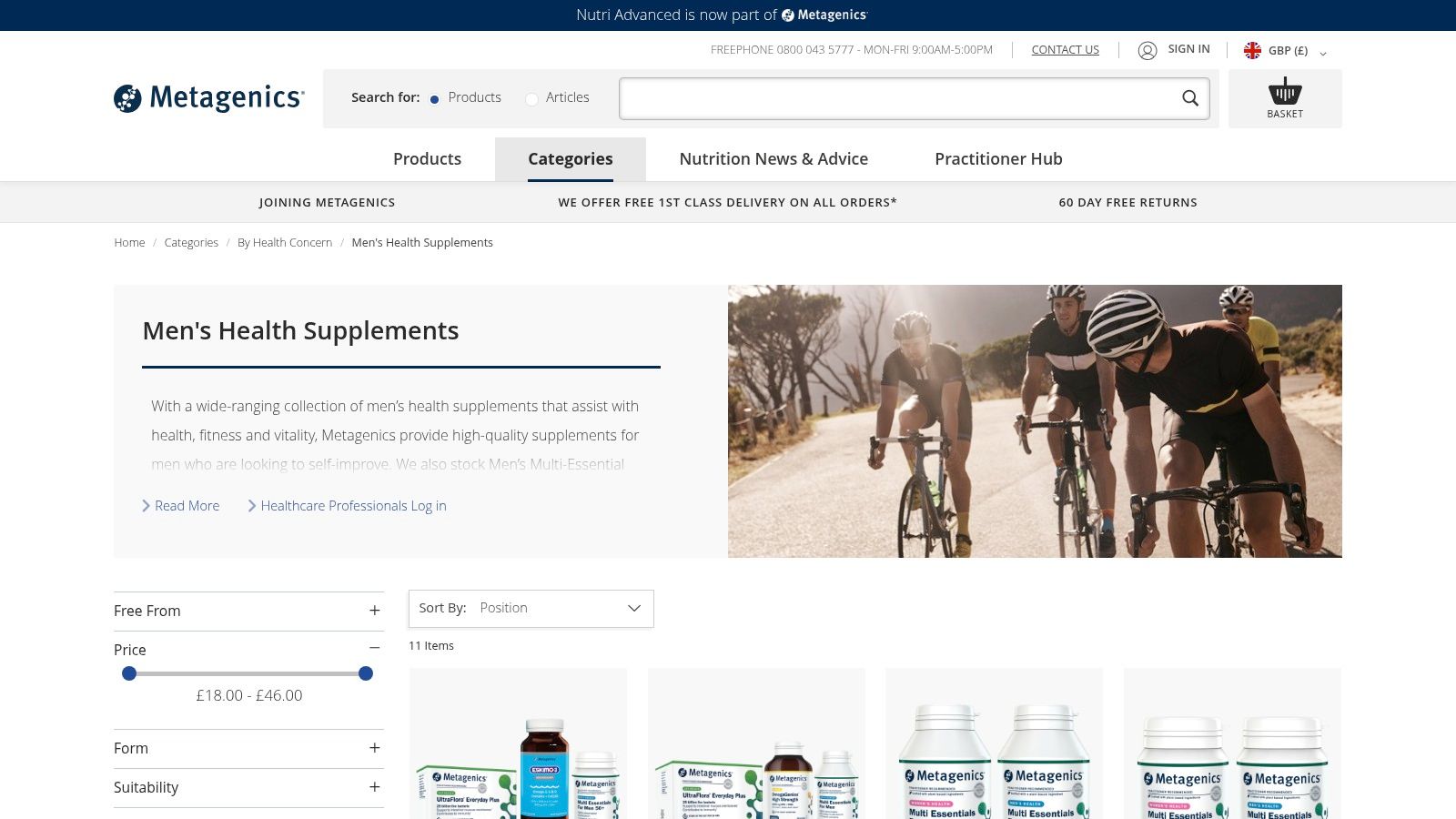Open the UltraFlora OmegaGenics bundle product image
Image resolution: width=1456 pixels, height=819 pixels.
[x=756, y=743]
